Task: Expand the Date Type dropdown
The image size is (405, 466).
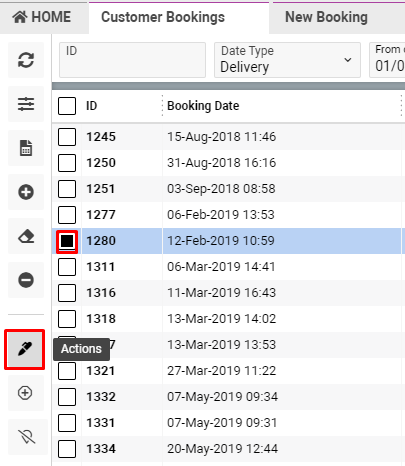Action: point(287,60)
